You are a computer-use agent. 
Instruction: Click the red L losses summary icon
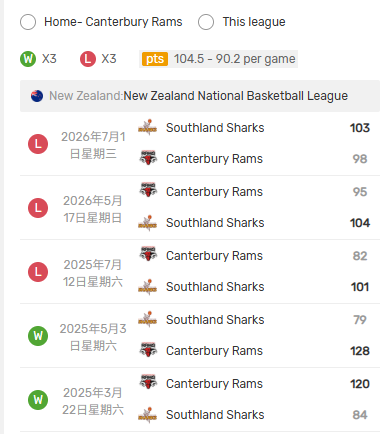pyautogui.click(x=88, y=59)
